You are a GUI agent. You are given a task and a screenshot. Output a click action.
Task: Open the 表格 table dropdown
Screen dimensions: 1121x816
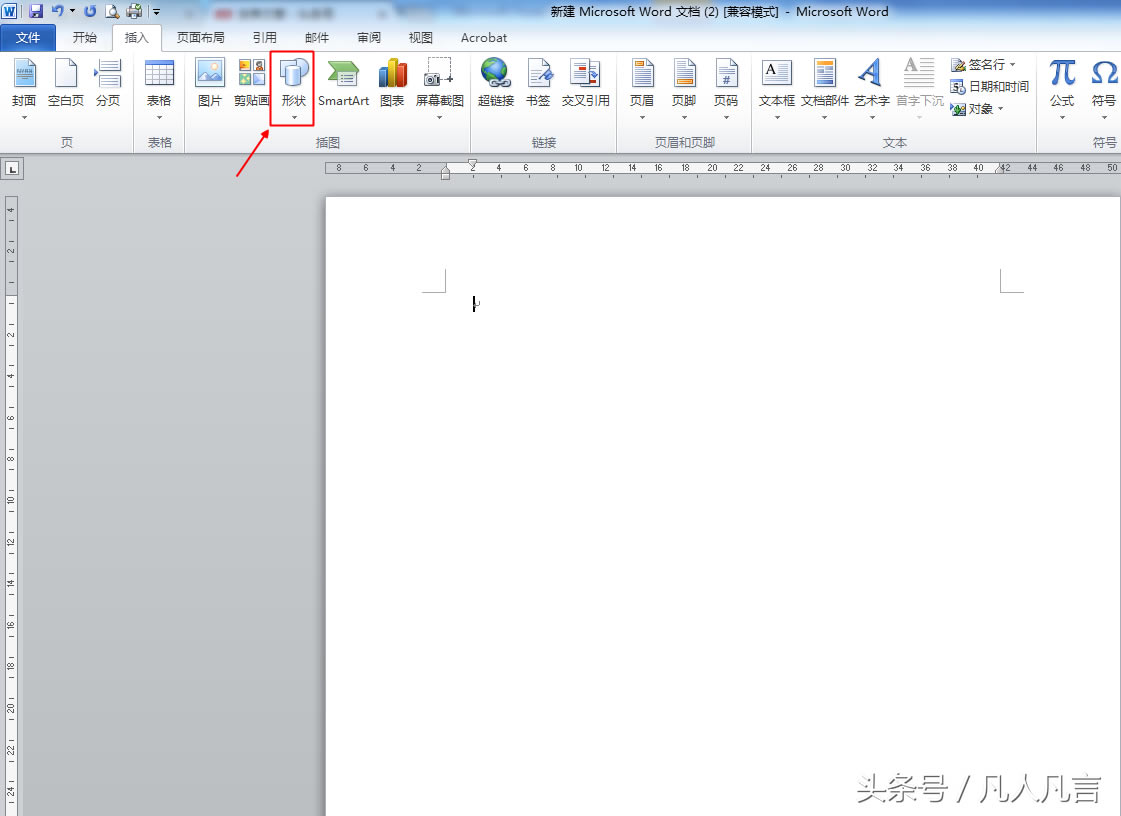(x=159, y=88)
